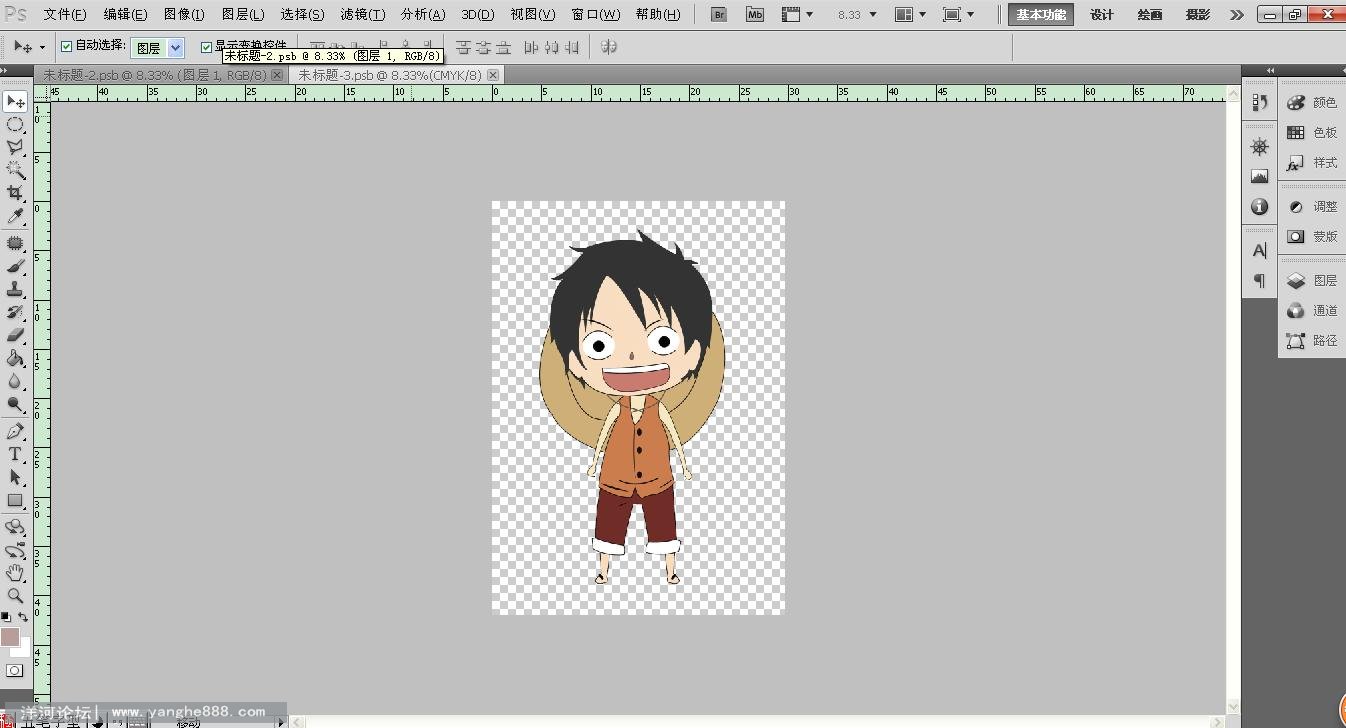Image resolution: width=1346 pixels, height=728 pixels.
Task: Select the Brush tool
Action: pos(15,266)
